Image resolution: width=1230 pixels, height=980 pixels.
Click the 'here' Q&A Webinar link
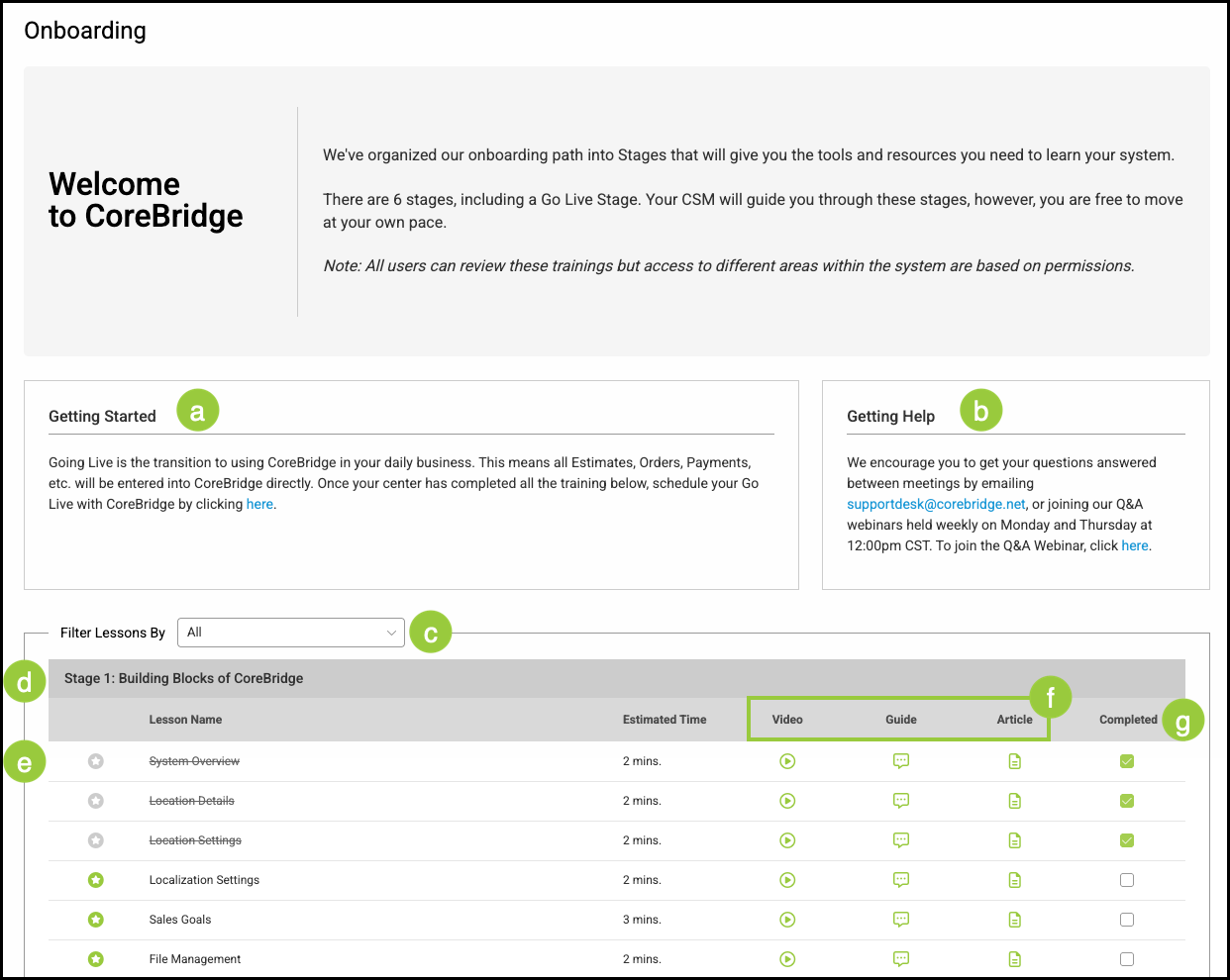click(1135, 545)
